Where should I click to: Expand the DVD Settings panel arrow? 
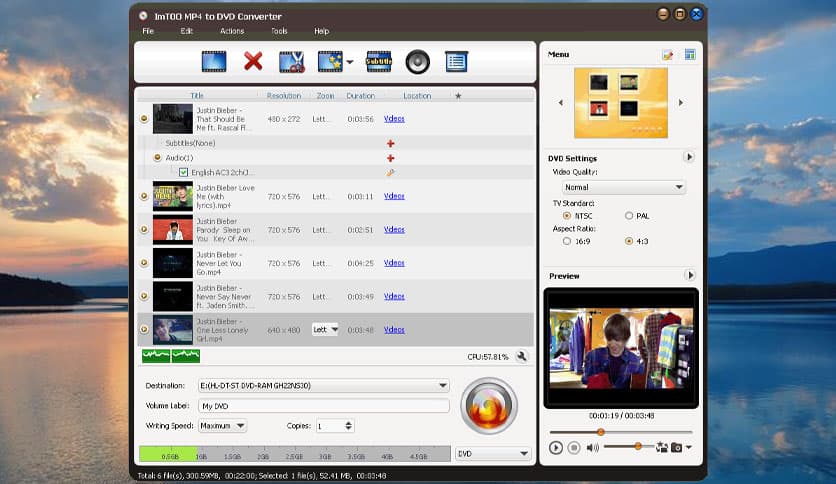689,157
